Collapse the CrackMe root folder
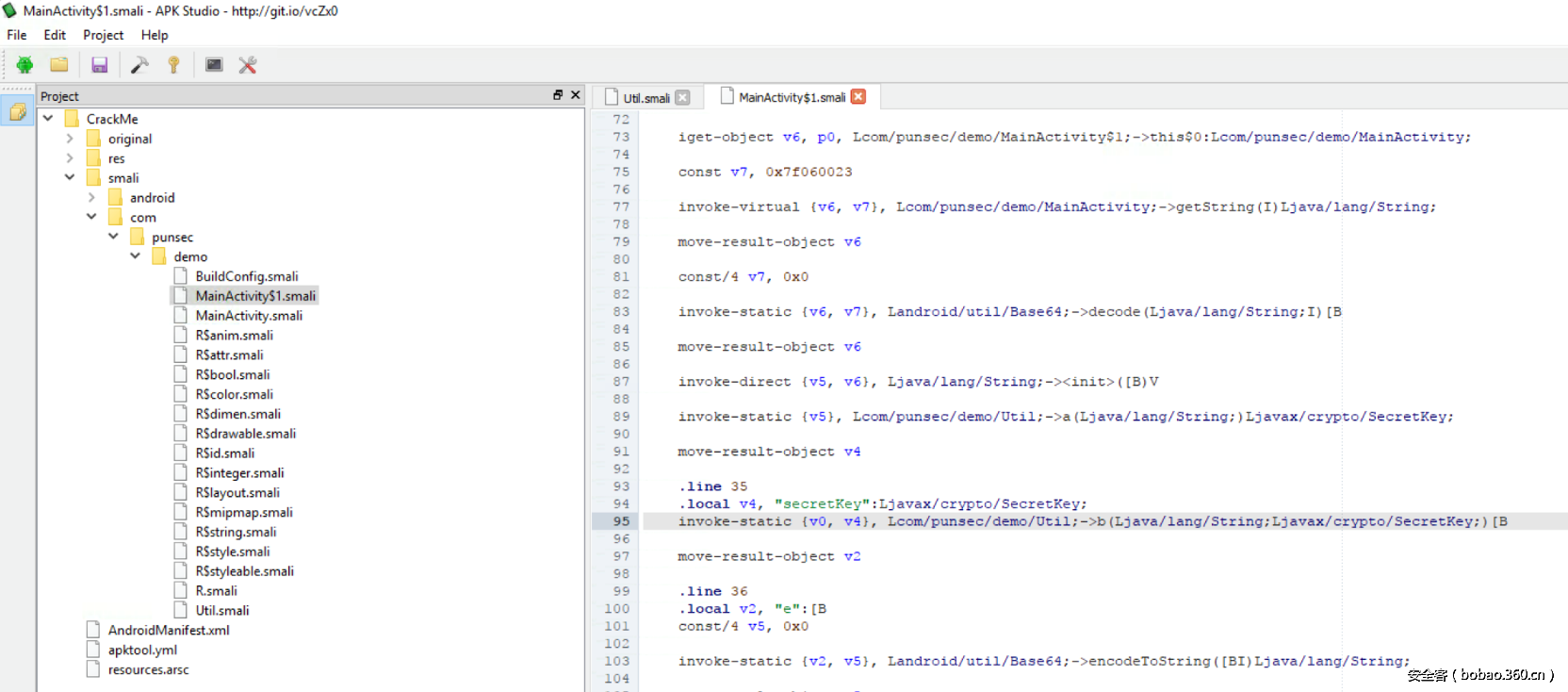This screenshot has height=692, width=1568. pyautogui.click(x=48, y=119)
